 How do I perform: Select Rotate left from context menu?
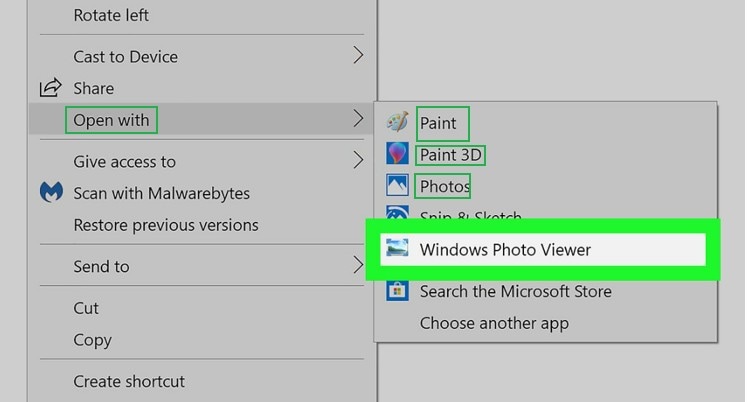111,15
